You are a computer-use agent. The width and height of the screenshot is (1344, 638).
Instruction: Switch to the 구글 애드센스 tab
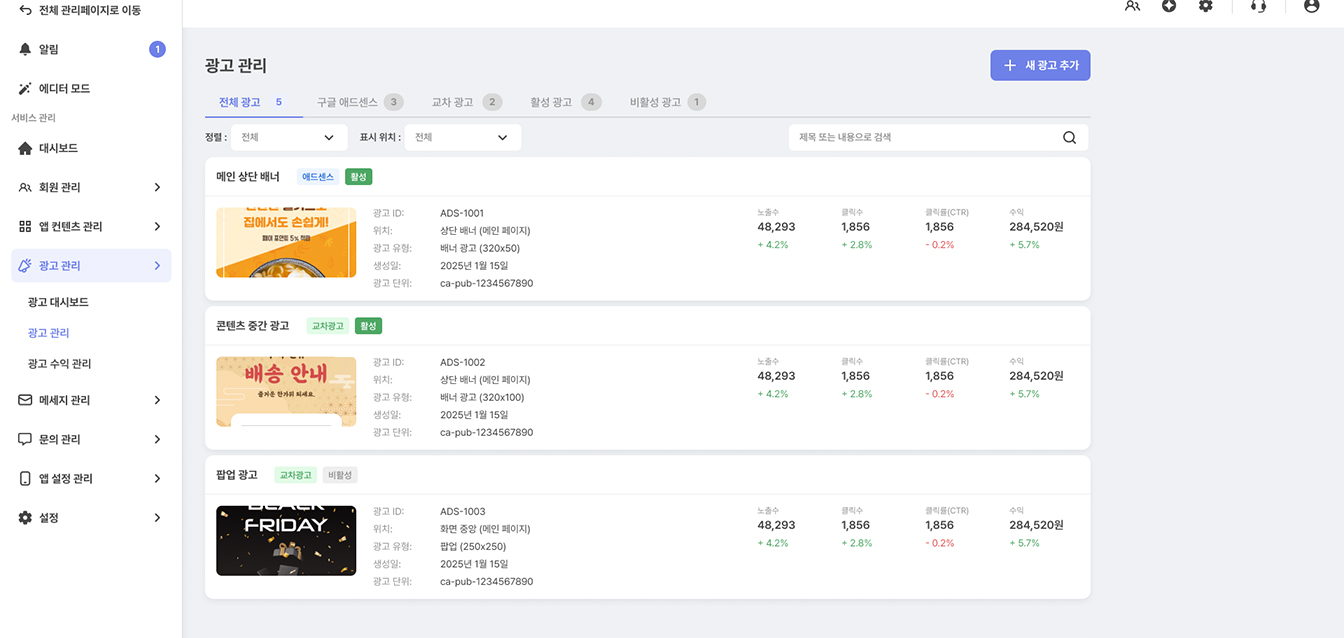coord(359,102)
